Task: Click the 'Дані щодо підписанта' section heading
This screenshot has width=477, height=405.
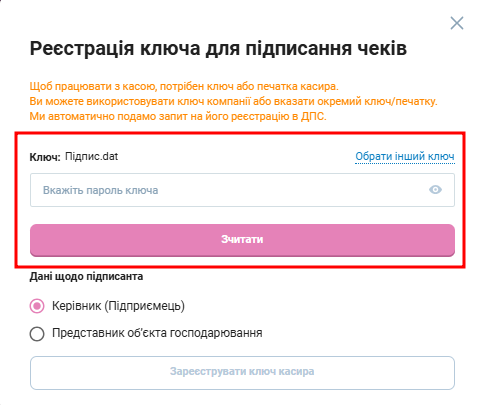Action: tap(86, 277)
